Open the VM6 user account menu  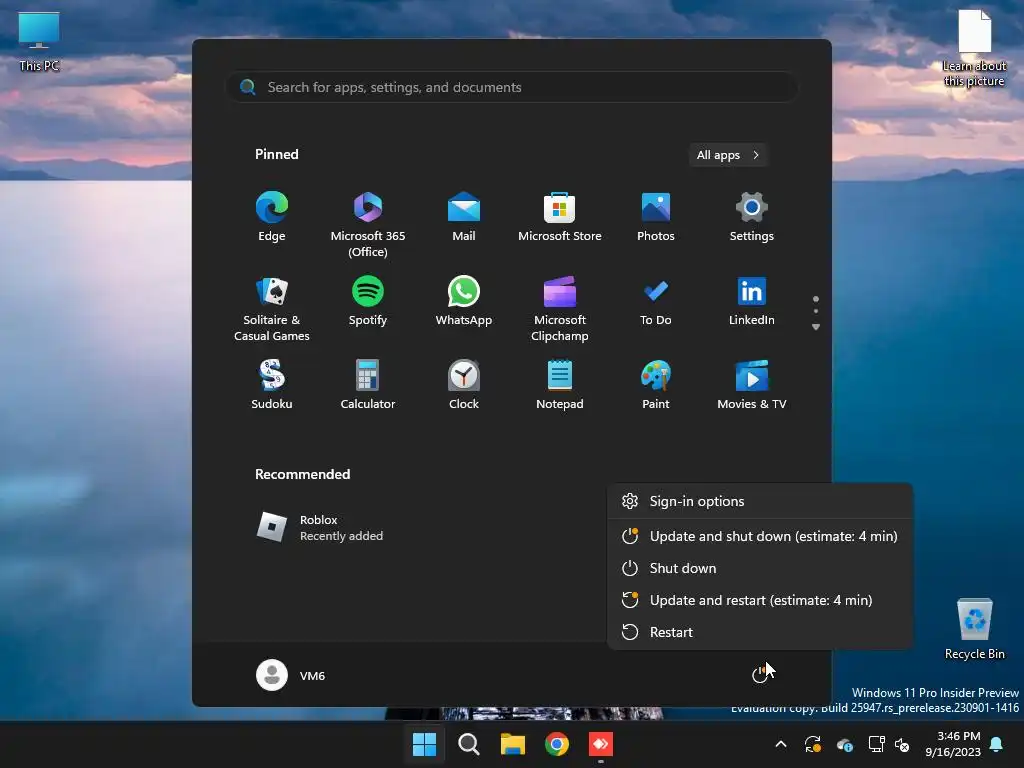pos(291,675)
